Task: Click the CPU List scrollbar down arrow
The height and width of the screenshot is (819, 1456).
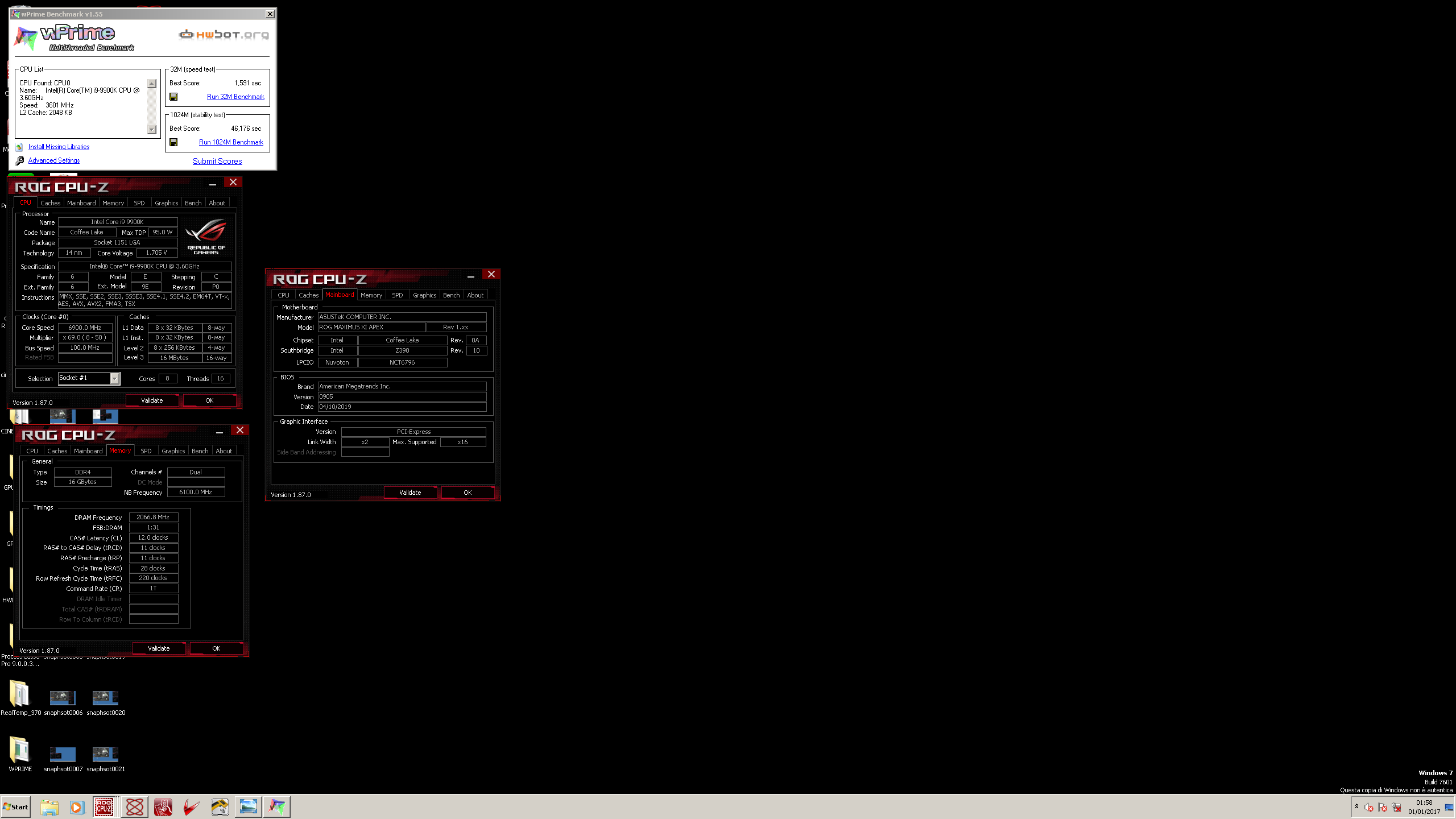Action: click(151, 130)
